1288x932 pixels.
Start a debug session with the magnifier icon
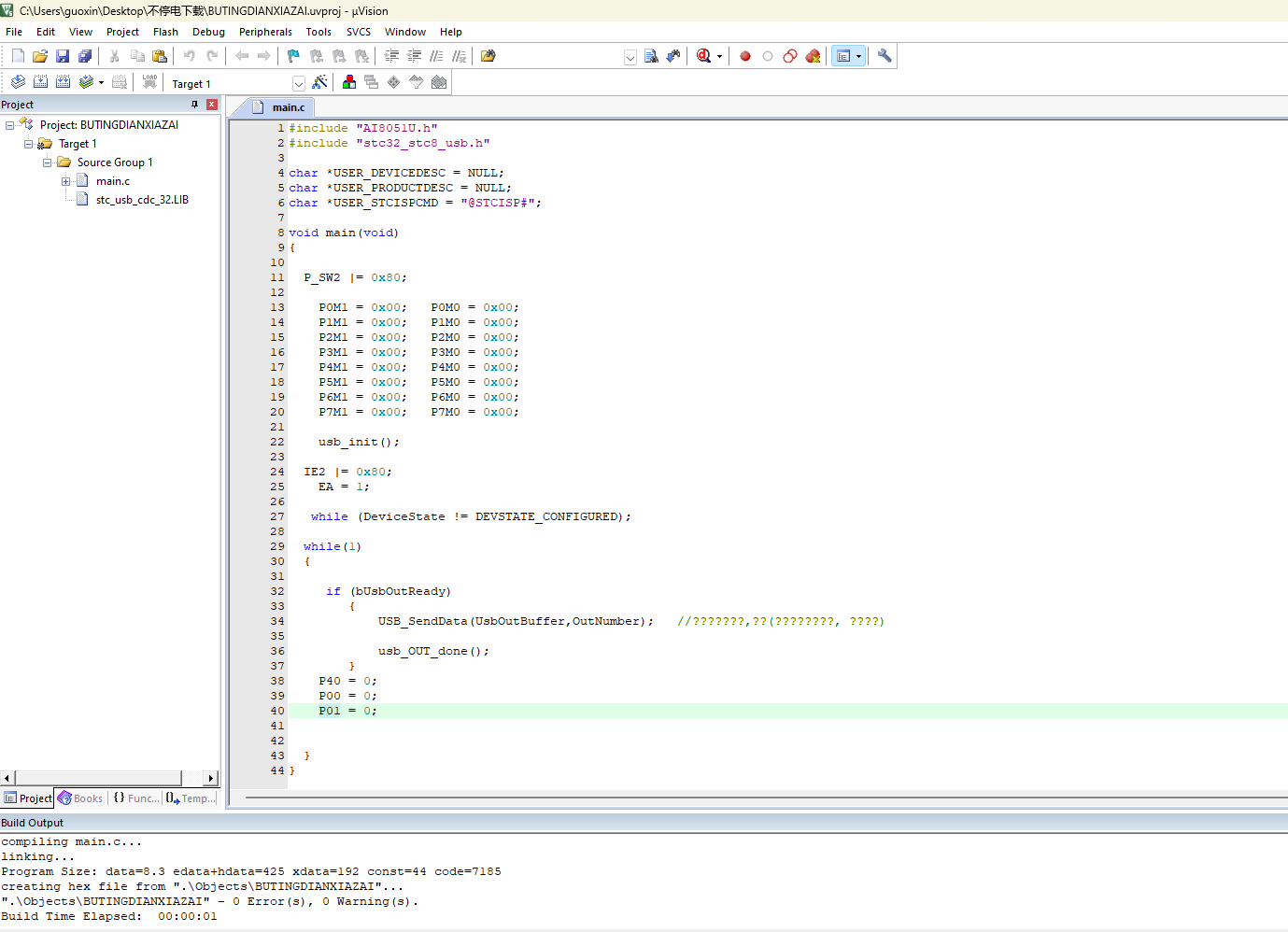coord(704,56)
